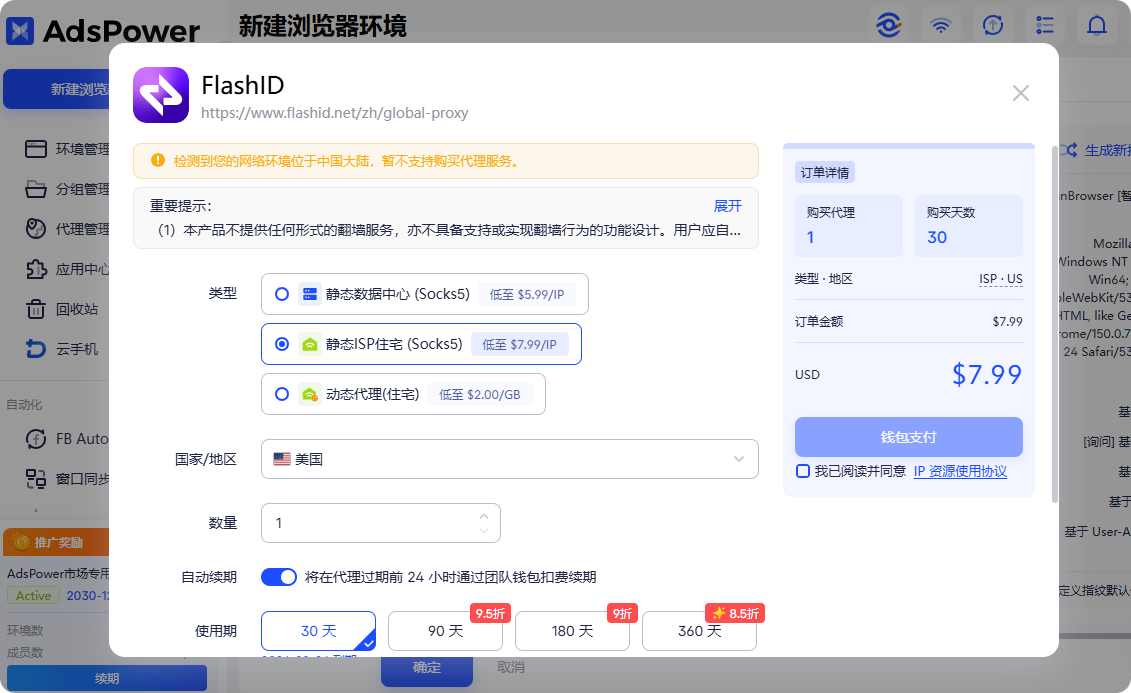Select the 动态代理(住宅) radio option
The height and width of the screenshot is (693, 1131).
tap(282, 394)
